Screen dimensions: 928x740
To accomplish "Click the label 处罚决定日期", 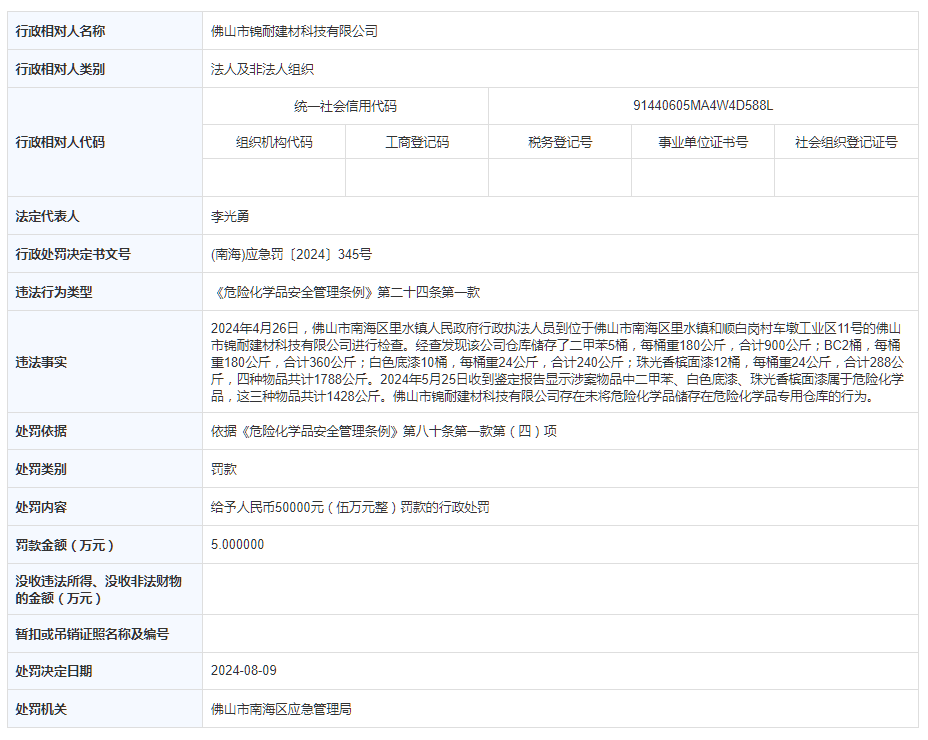I will (x=54, y=671).
